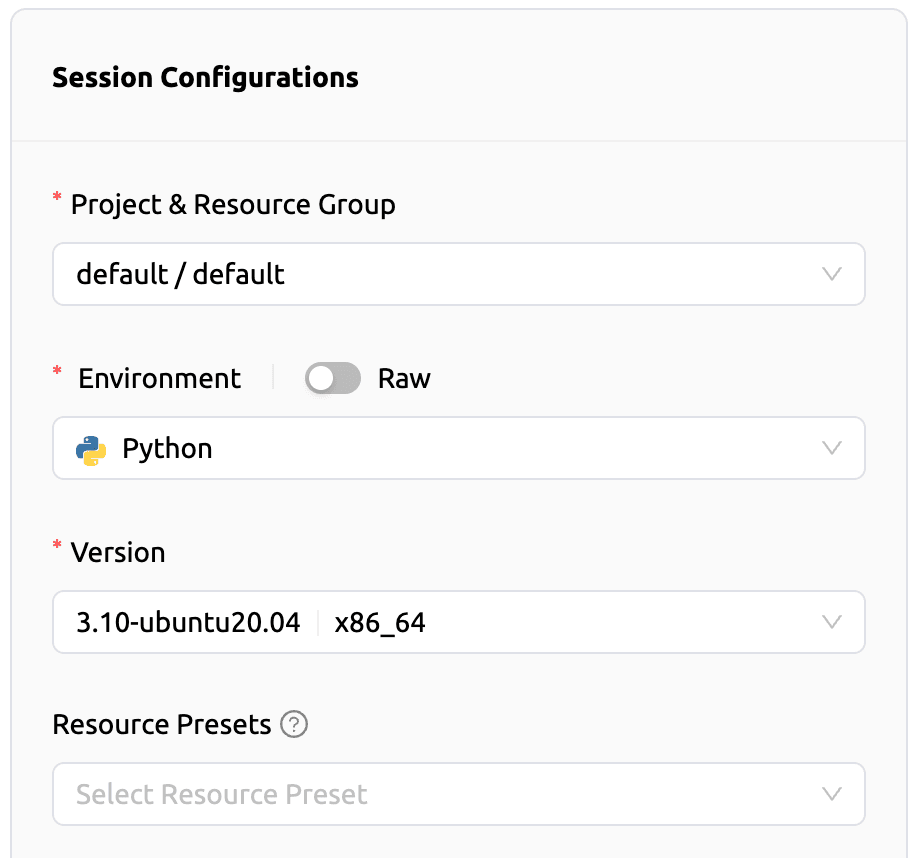This screenshot has height=858, width=916.
Task: Click the Environment field label
Action: pyautogui.click(x=159, y=378)
